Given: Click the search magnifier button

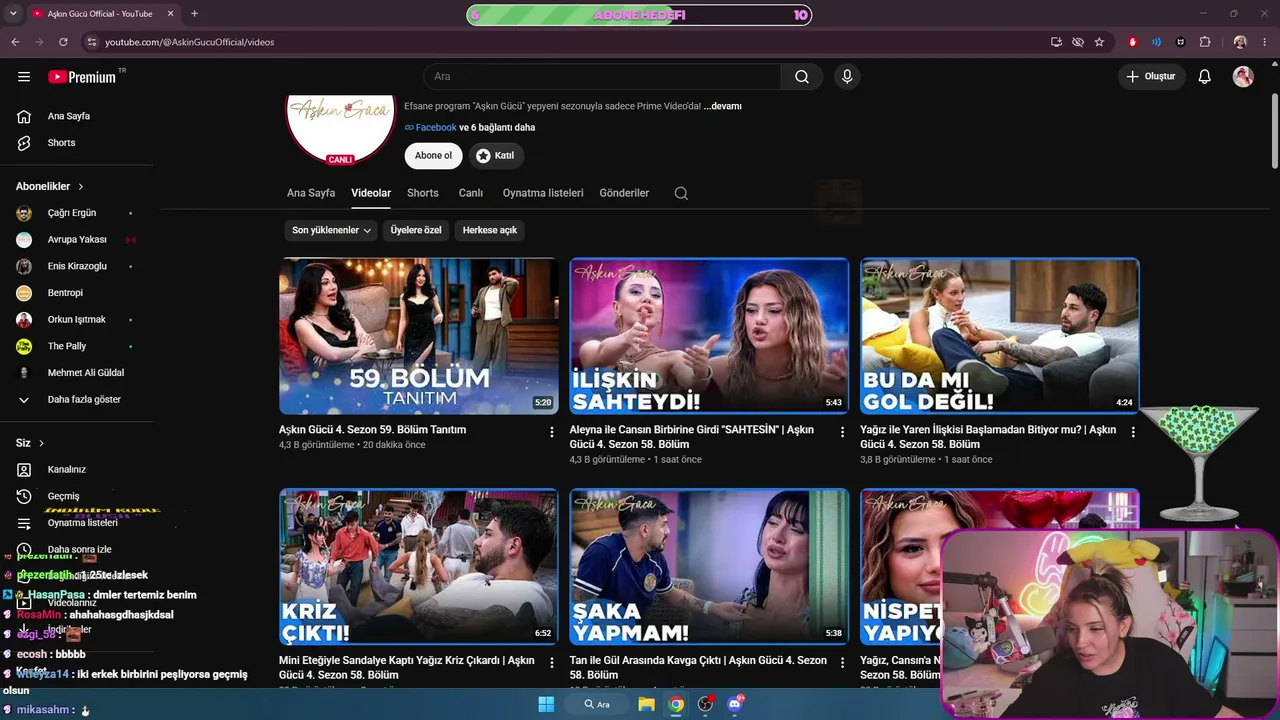Looking at the screenshot, I should click(x=802, y=77).
